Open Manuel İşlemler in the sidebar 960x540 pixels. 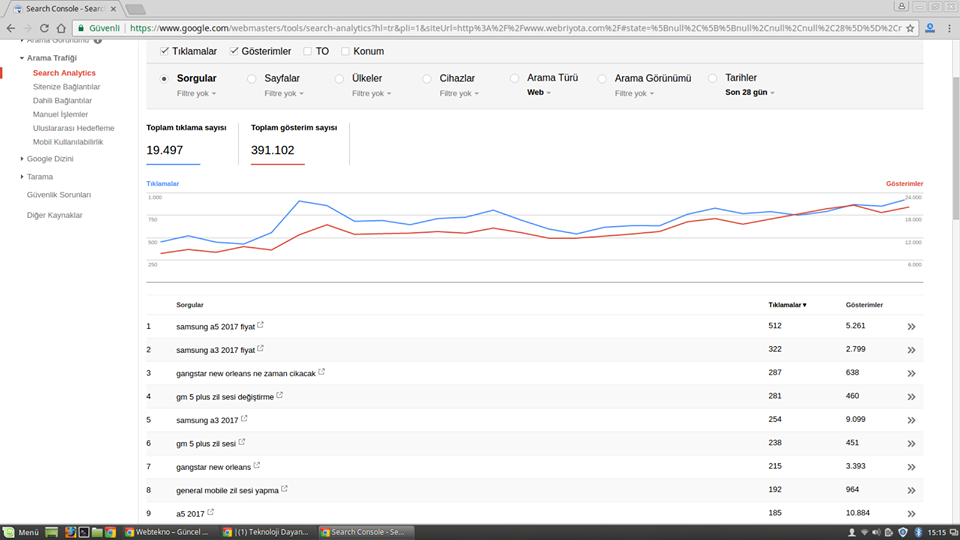click(x=60, y=114)
